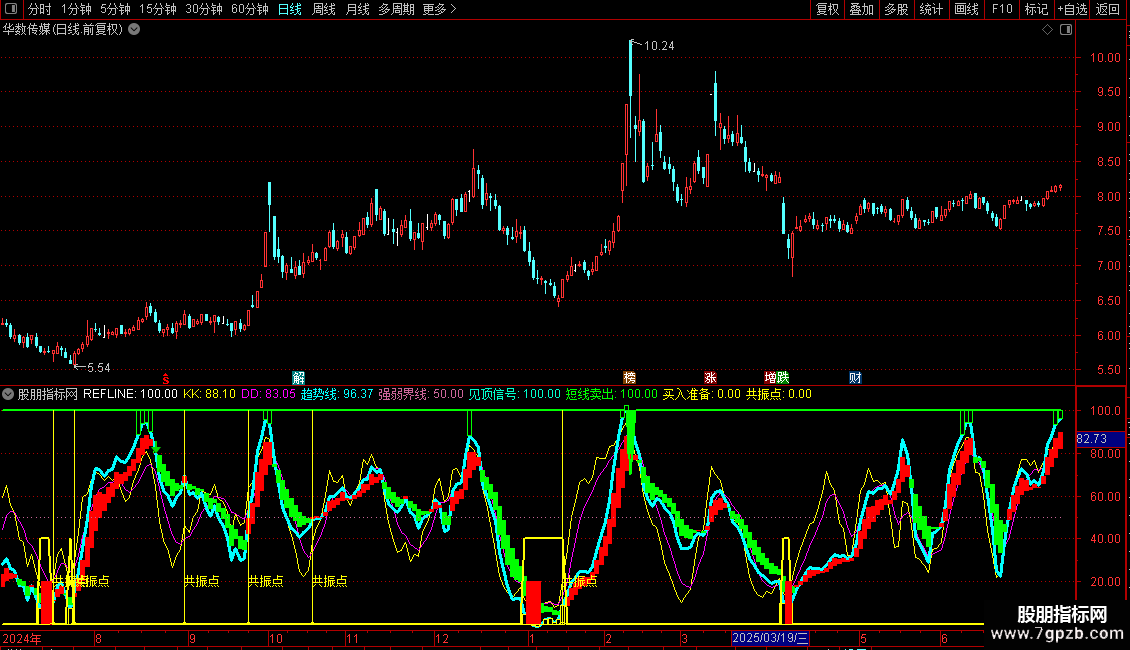
Task: Click the KK: 88.10 readout
Action: [x=209, y=394]
